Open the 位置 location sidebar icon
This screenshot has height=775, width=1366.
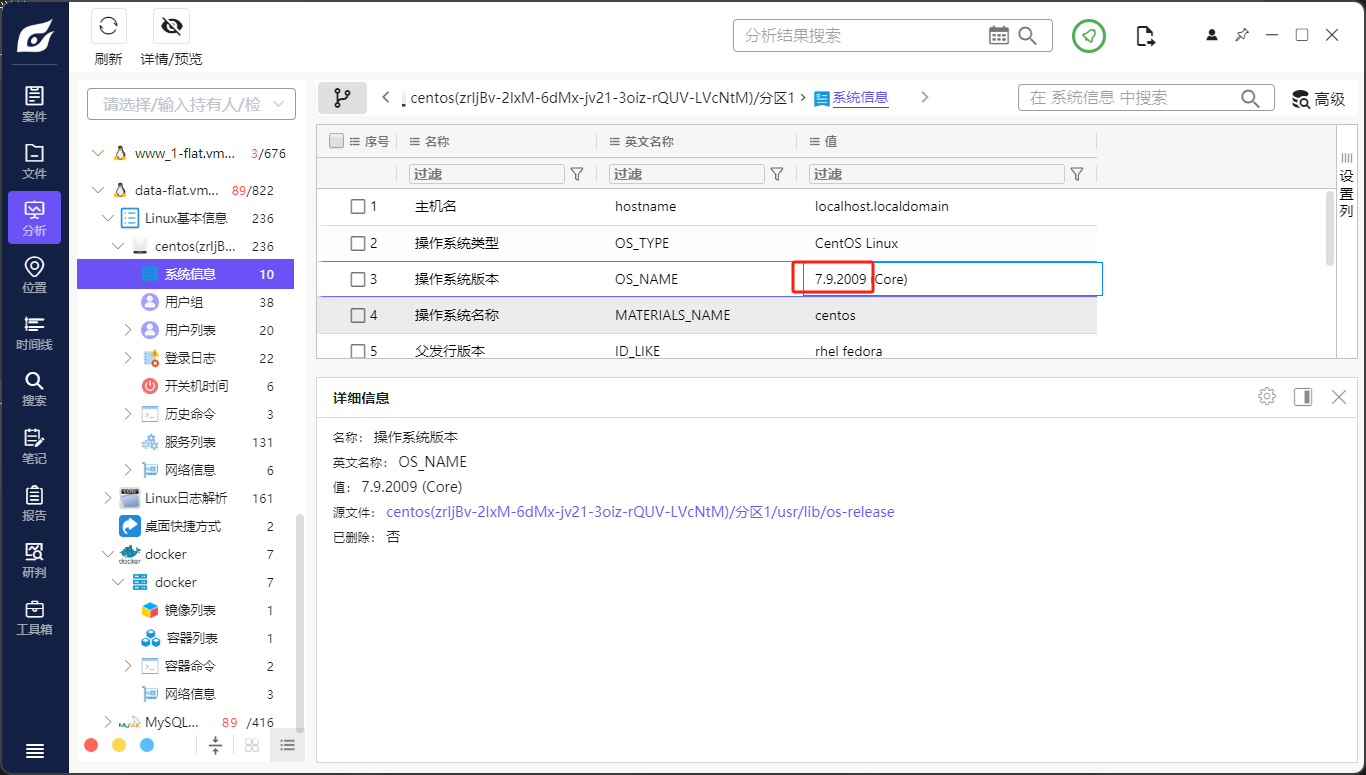coord(34,274)
